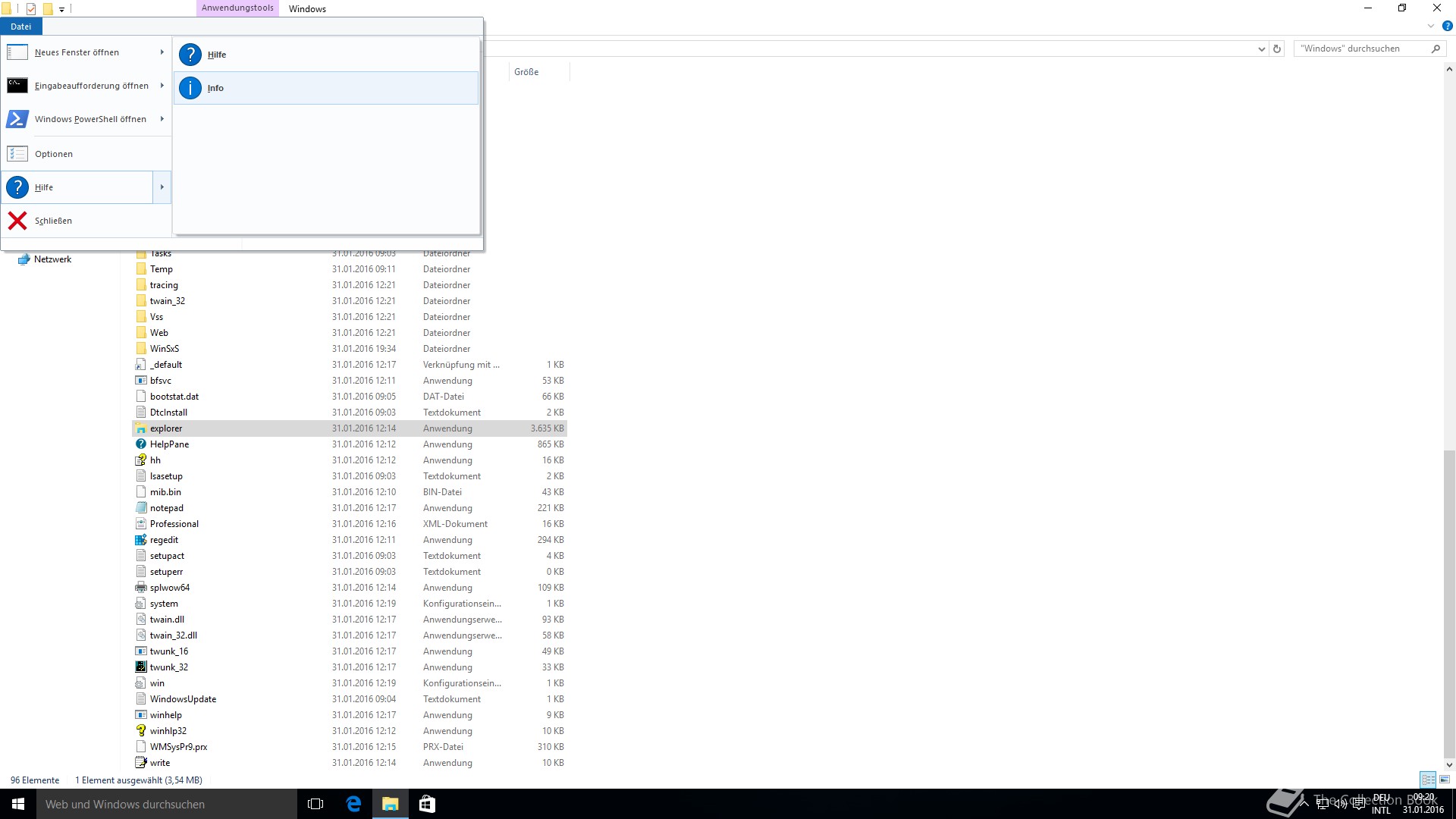Select the bootstat.dat file name
Screen dimensions: 1456x819
tap(174, 397)
